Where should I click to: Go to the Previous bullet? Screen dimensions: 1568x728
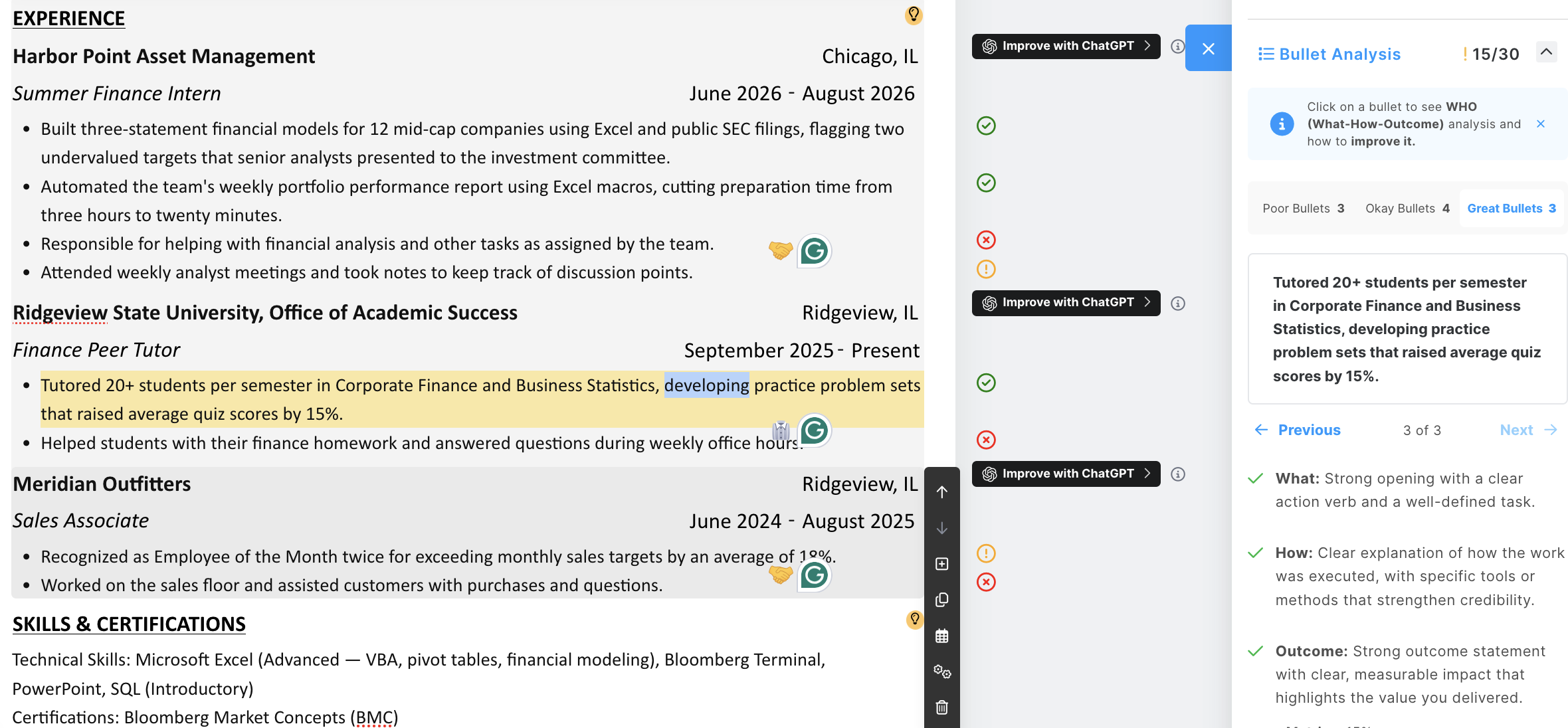tap(1298, 430)
